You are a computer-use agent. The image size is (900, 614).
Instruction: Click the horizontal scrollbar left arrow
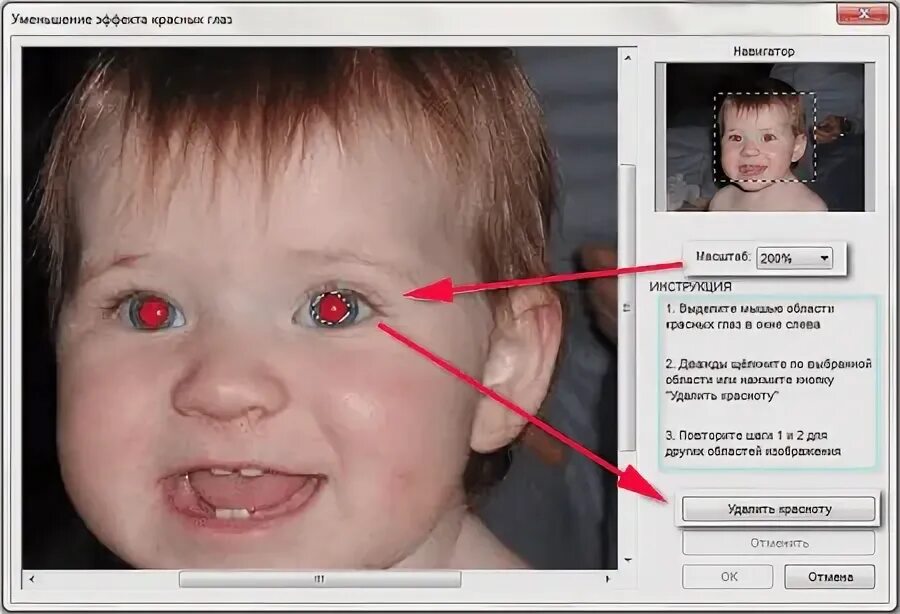[32, 579]
